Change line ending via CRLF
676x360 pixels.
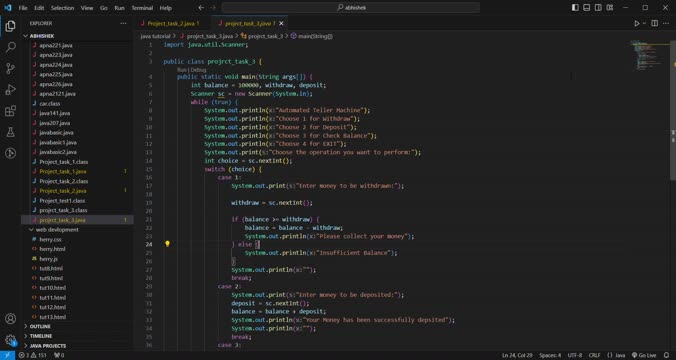(595, 355)
